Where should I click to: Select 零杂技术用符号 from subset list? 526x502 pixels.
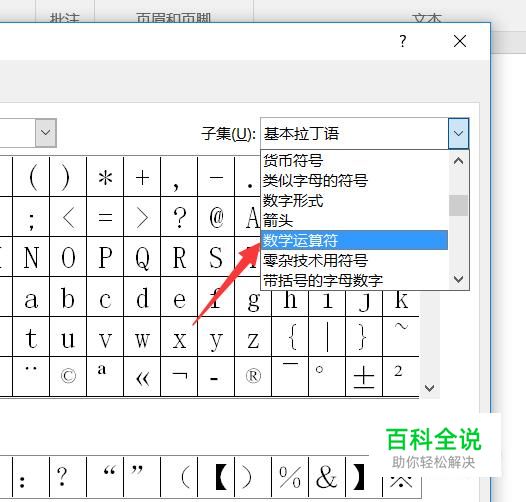coord(354,260)
